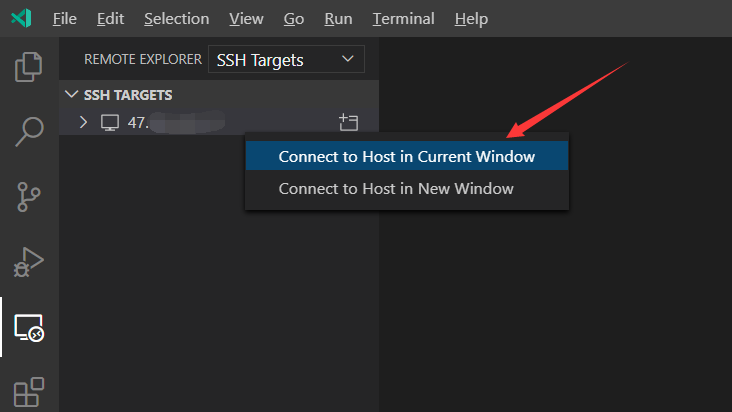Open the File menu

pos(64,19)
